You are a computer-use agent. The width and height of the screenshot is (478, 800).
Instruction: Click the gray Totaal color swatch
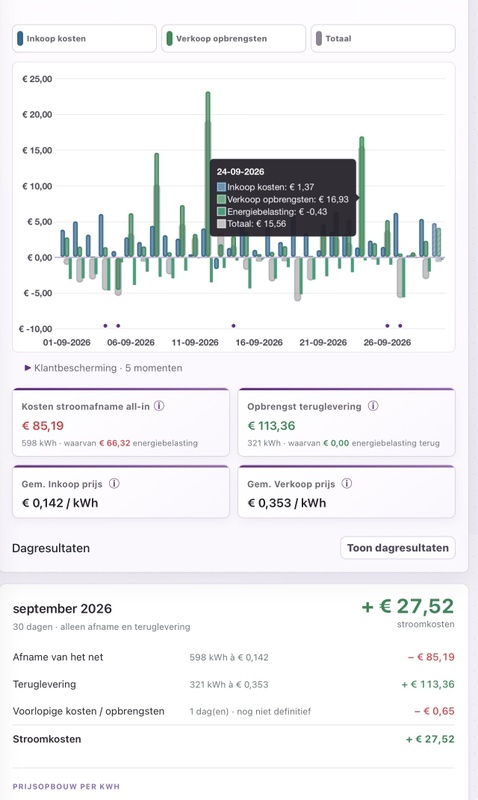coord(319,38)
